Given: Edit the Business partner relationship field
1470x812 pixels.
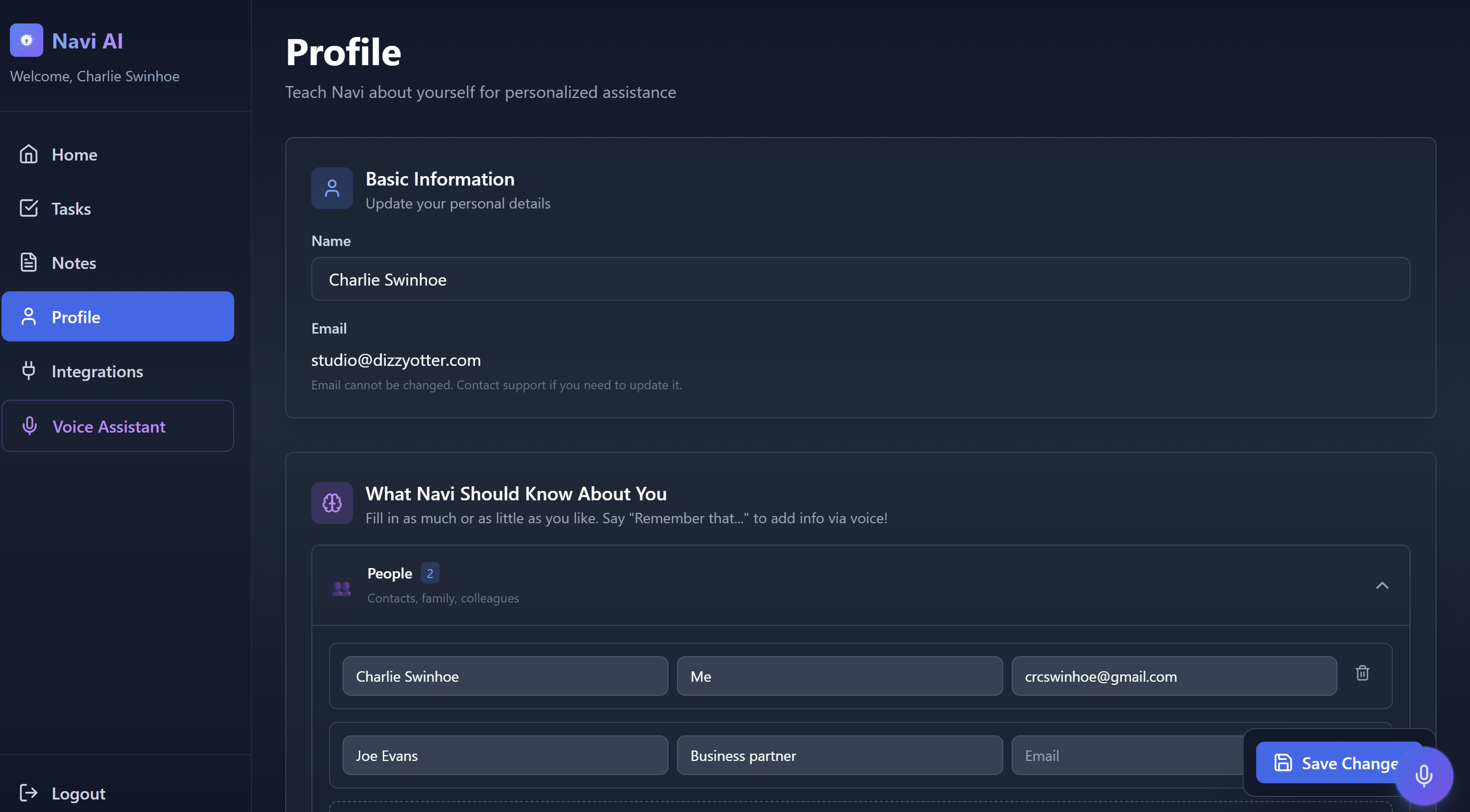Looking at the screenshot, I should point(839,756).
